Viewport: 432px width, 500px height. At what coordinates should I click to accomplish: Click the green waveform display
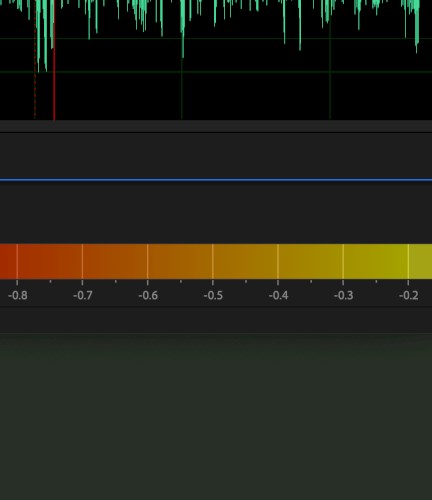point(216,60)
